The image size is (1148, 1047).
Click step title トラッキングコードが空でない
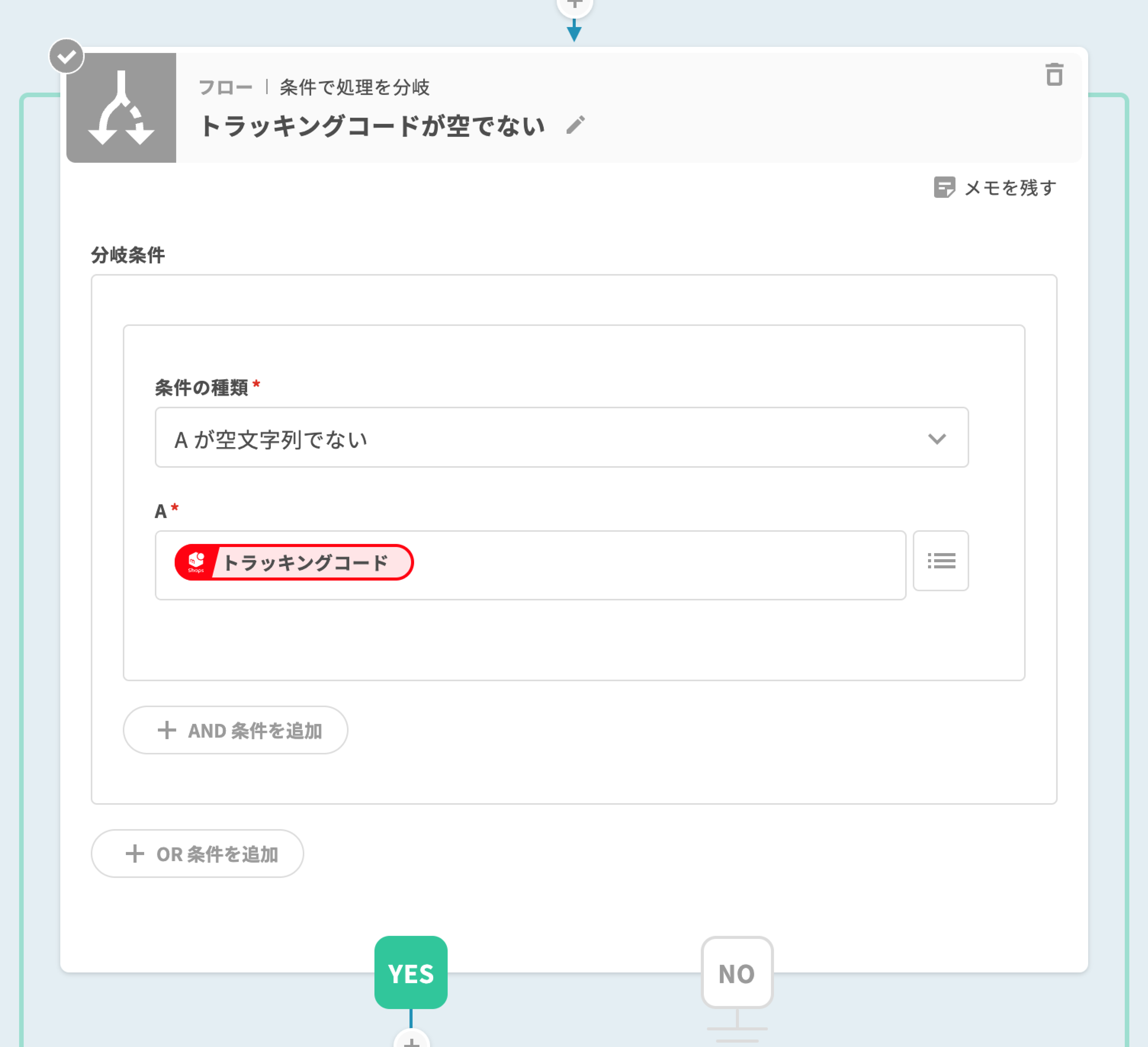tap(372, 126)
